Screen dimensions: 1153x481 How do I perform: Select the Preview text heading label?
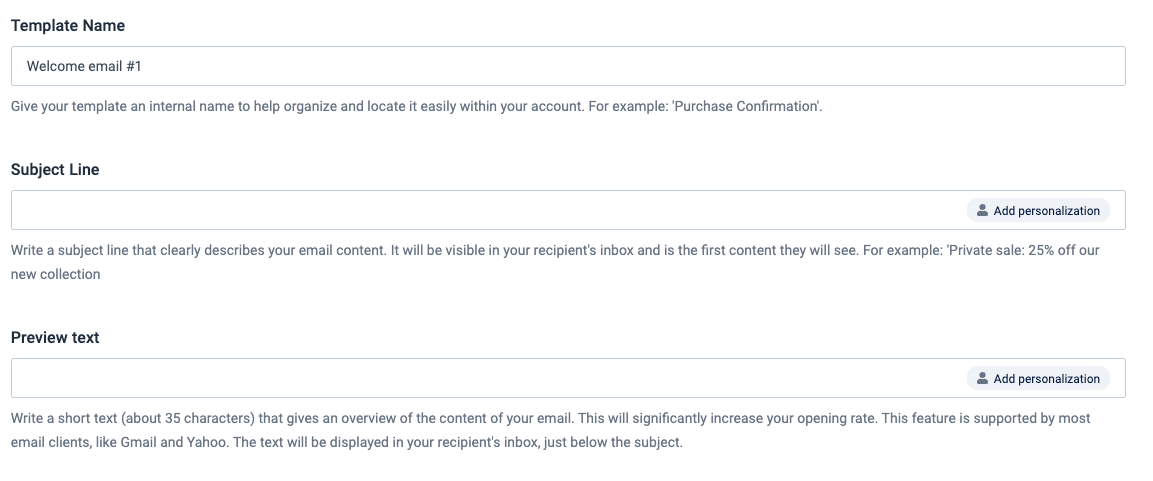55,338
